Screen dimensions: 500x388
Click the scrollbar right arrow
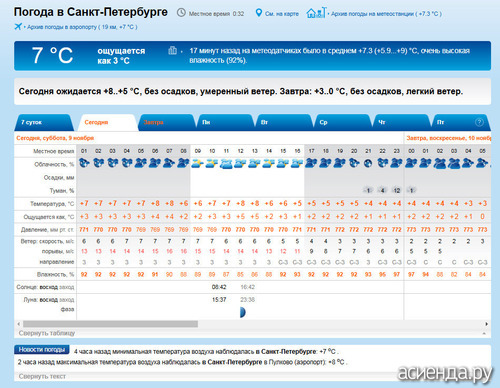tap(487, 324)
